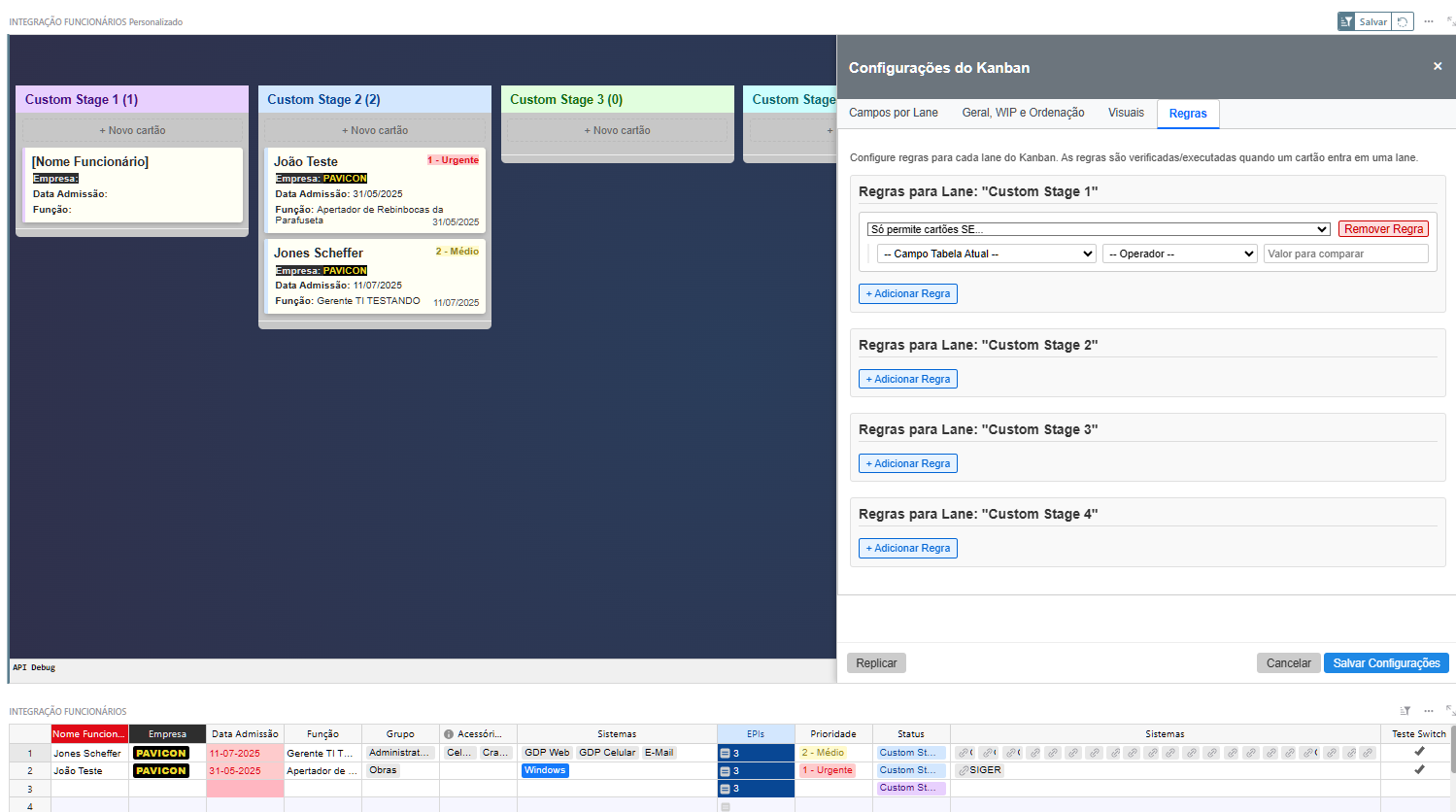
Task: Open the bottom table three-dots menu
Action: click(x=1429, y=711)
